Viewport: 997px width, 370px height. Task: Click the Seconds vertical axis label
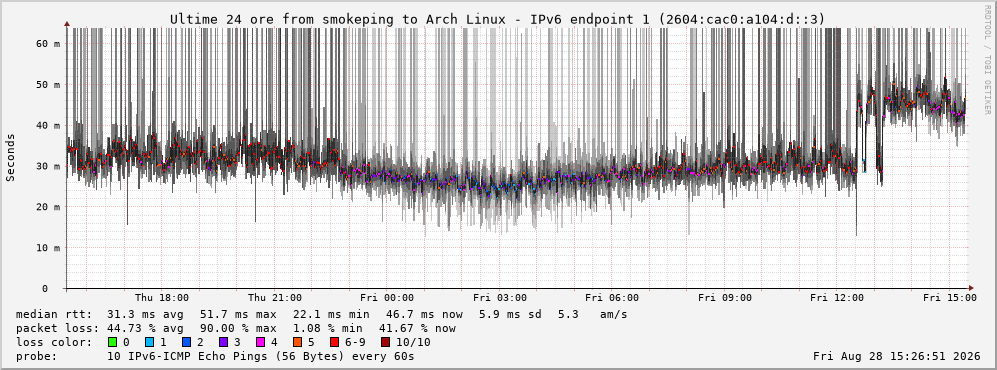pyautogui.click(x=11, y=157)
